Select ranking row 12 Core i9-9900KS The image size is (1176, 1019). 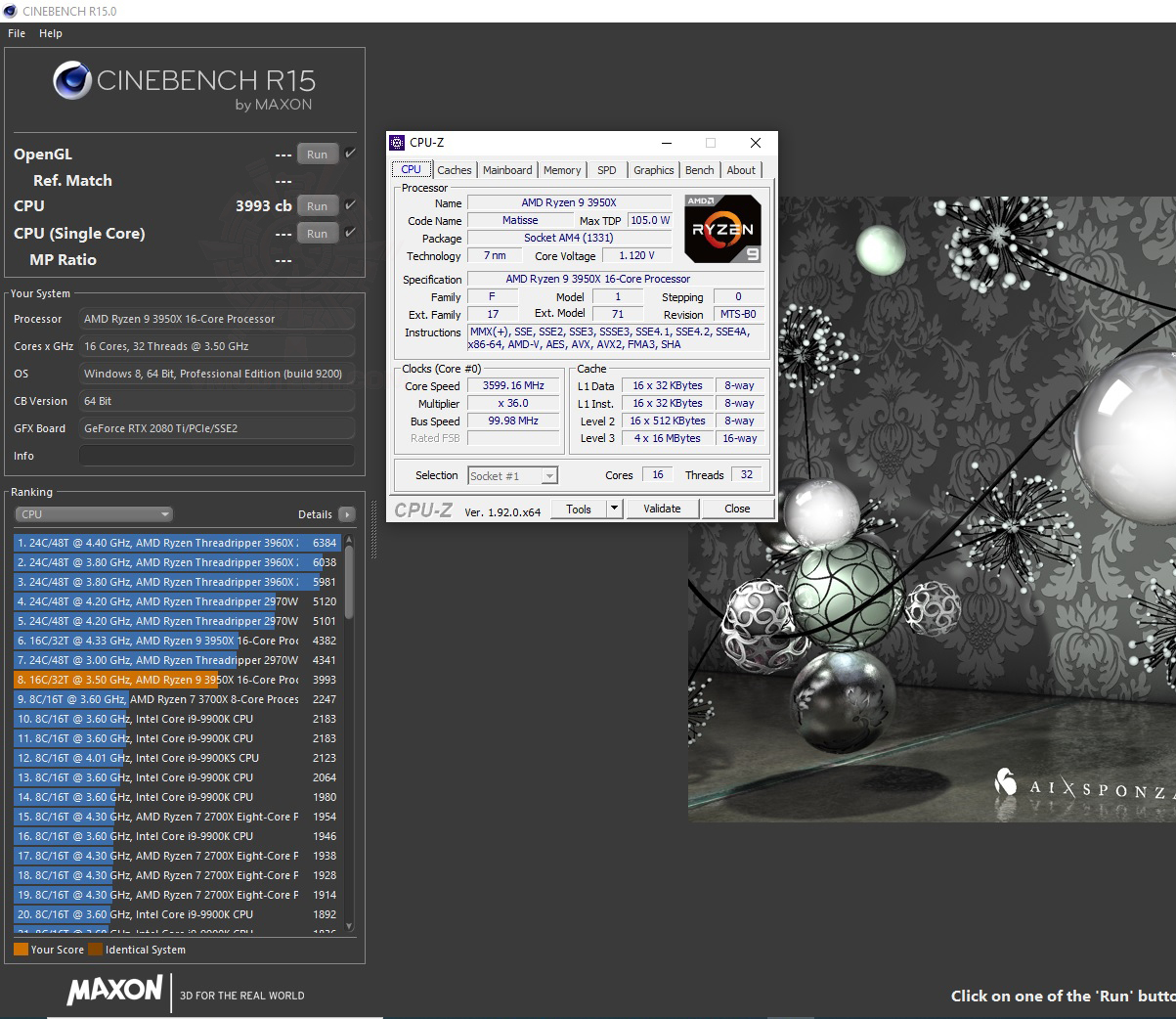[x=176, y=758]
